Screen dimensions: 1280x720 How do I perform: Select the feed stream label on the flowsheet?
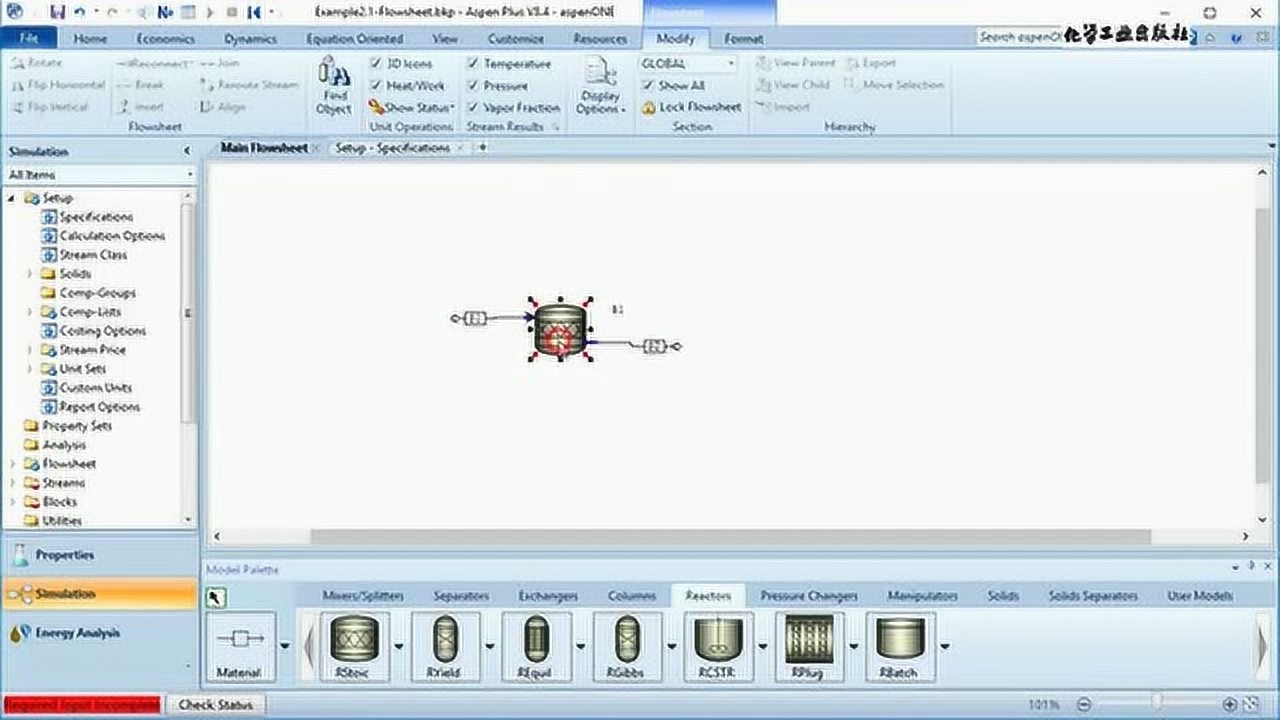[x=476, y=318]
